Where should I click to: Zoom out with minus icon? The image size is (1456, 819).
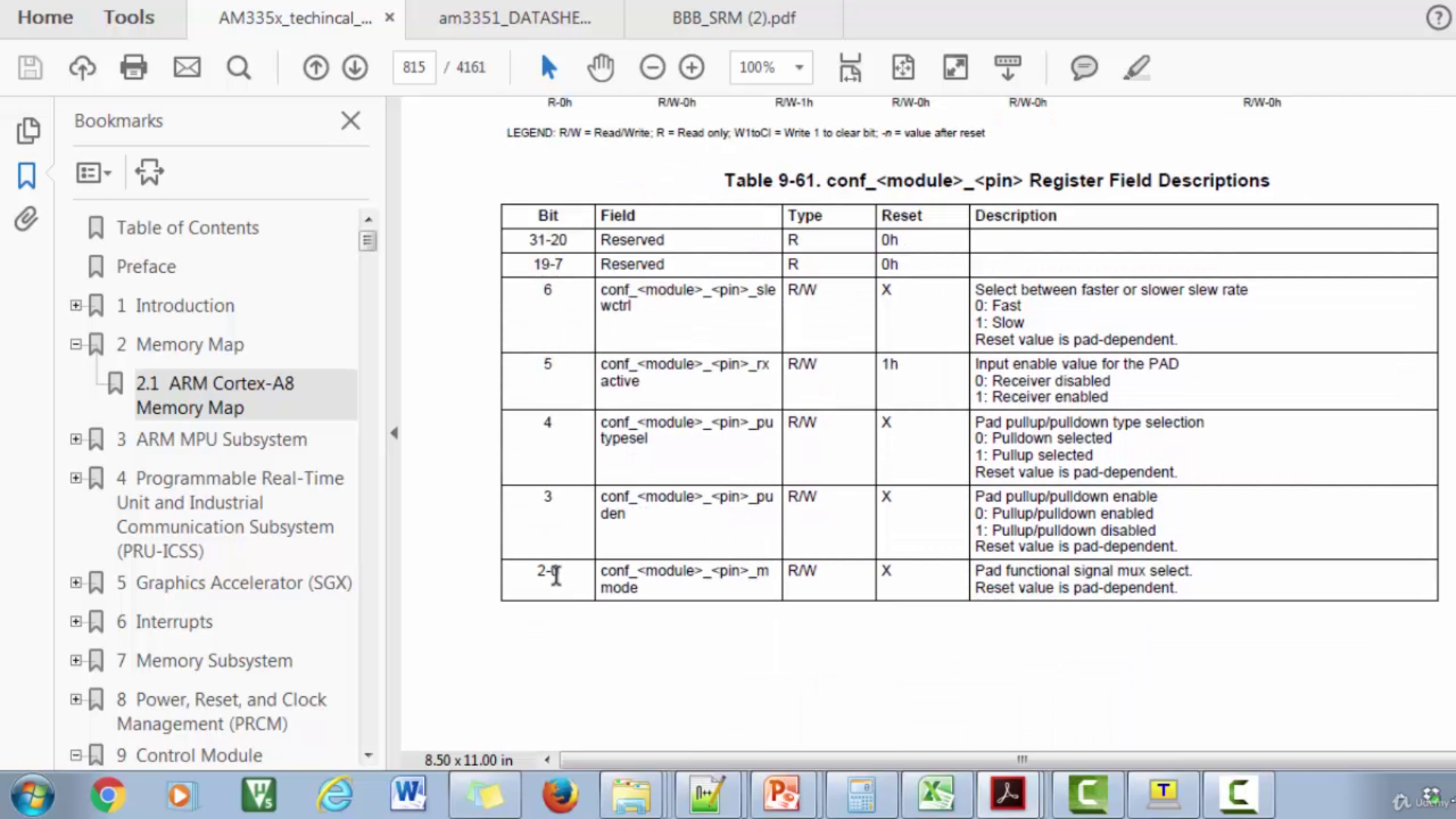click(x=652, y=67)
